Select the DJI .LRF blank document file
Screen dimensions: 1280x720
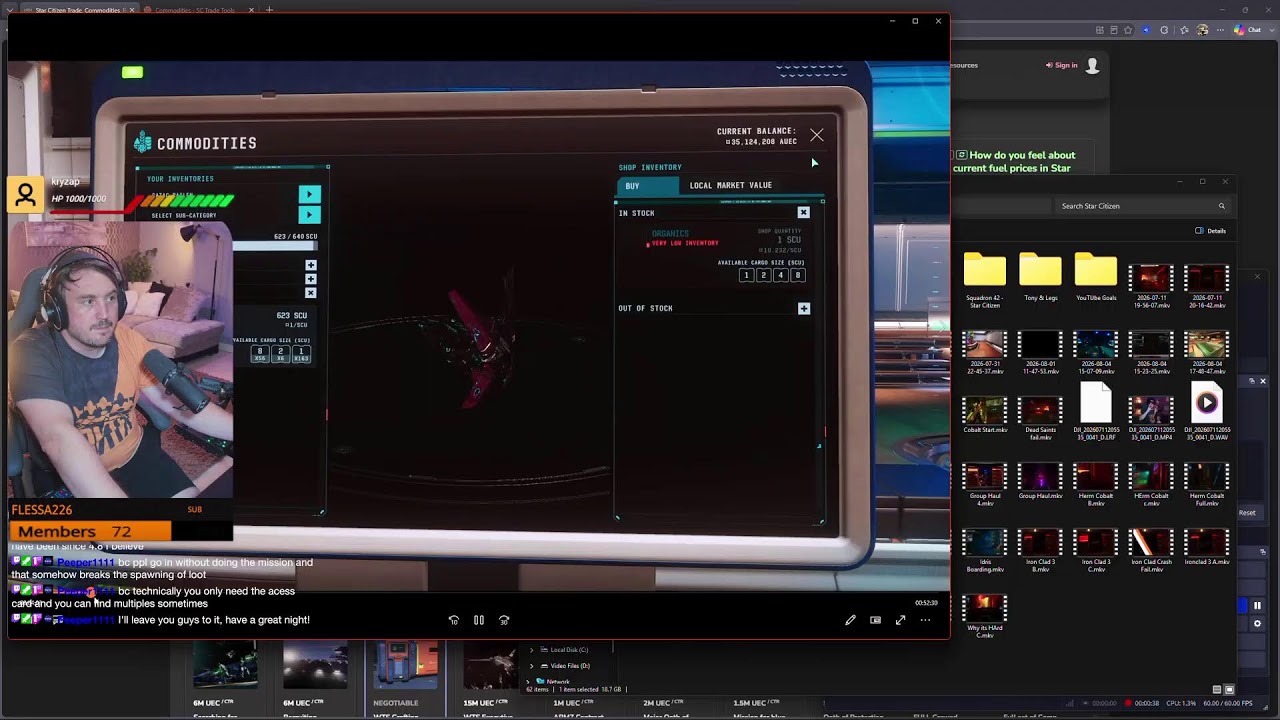(x=1096, y=412)
